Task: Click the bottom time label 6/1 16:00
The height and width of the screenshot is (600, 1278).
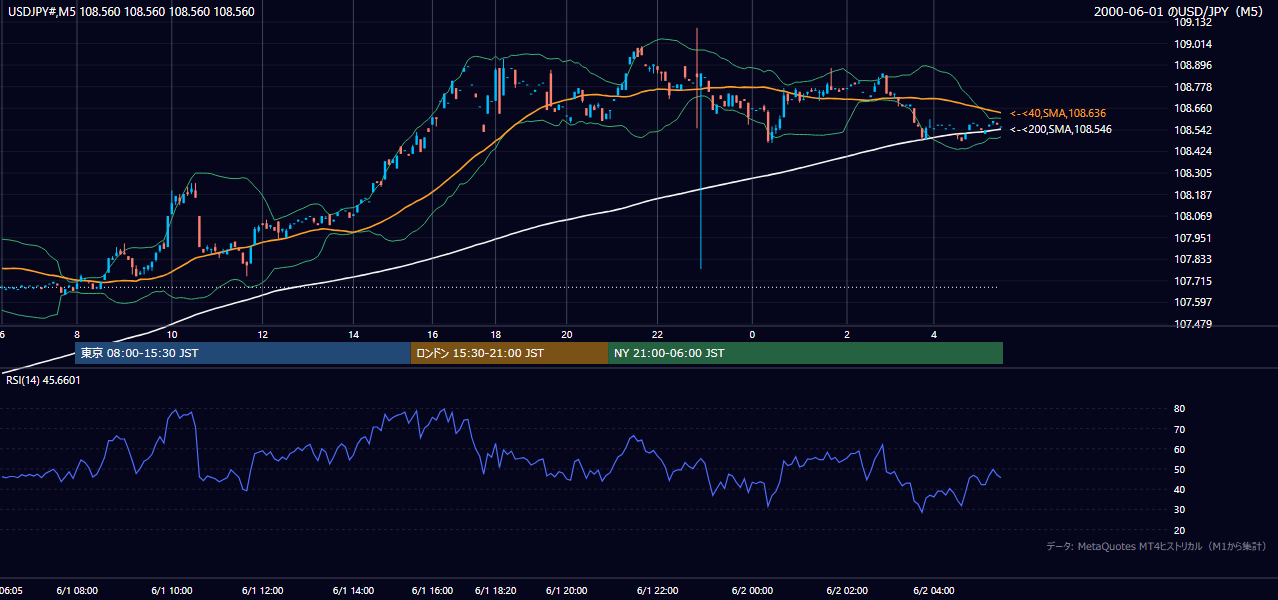Action: click(x=431, y=590)
